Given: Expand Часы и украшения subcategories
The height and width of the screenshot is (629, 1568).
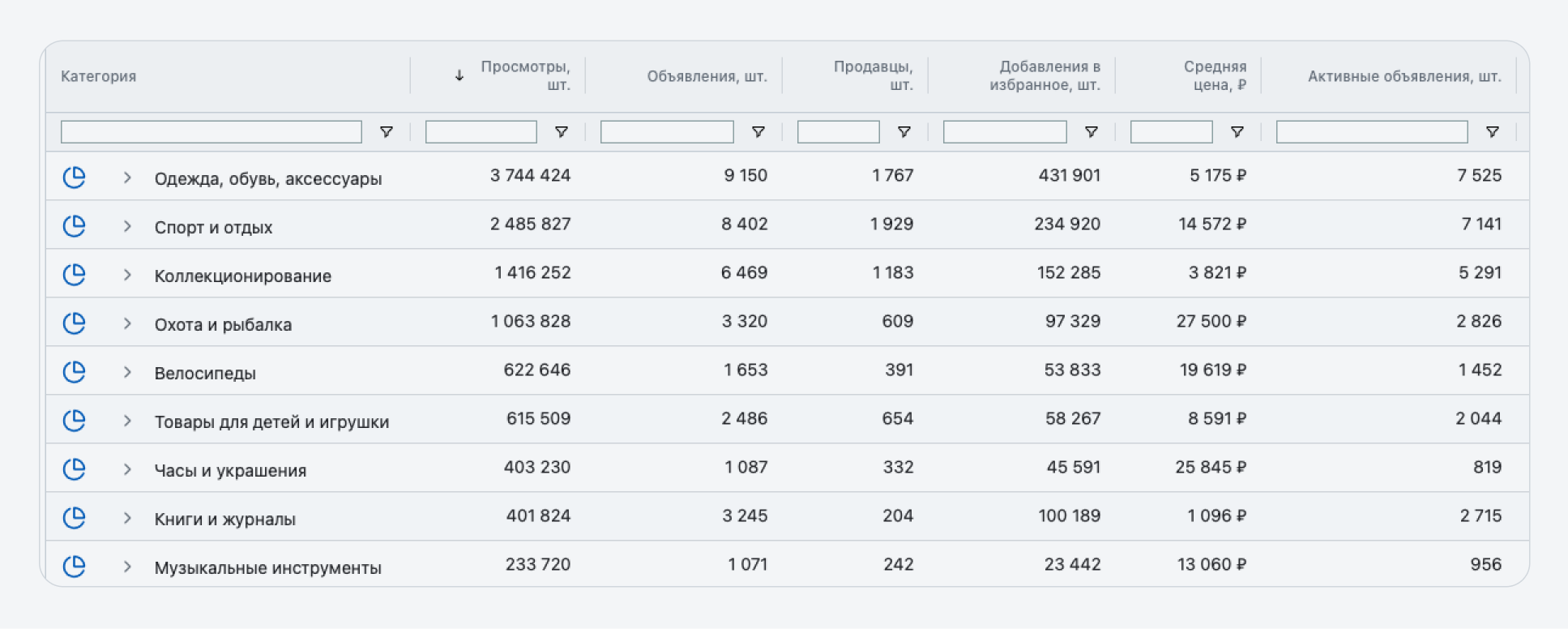Looking at the screenshot, I should [127, 469].
